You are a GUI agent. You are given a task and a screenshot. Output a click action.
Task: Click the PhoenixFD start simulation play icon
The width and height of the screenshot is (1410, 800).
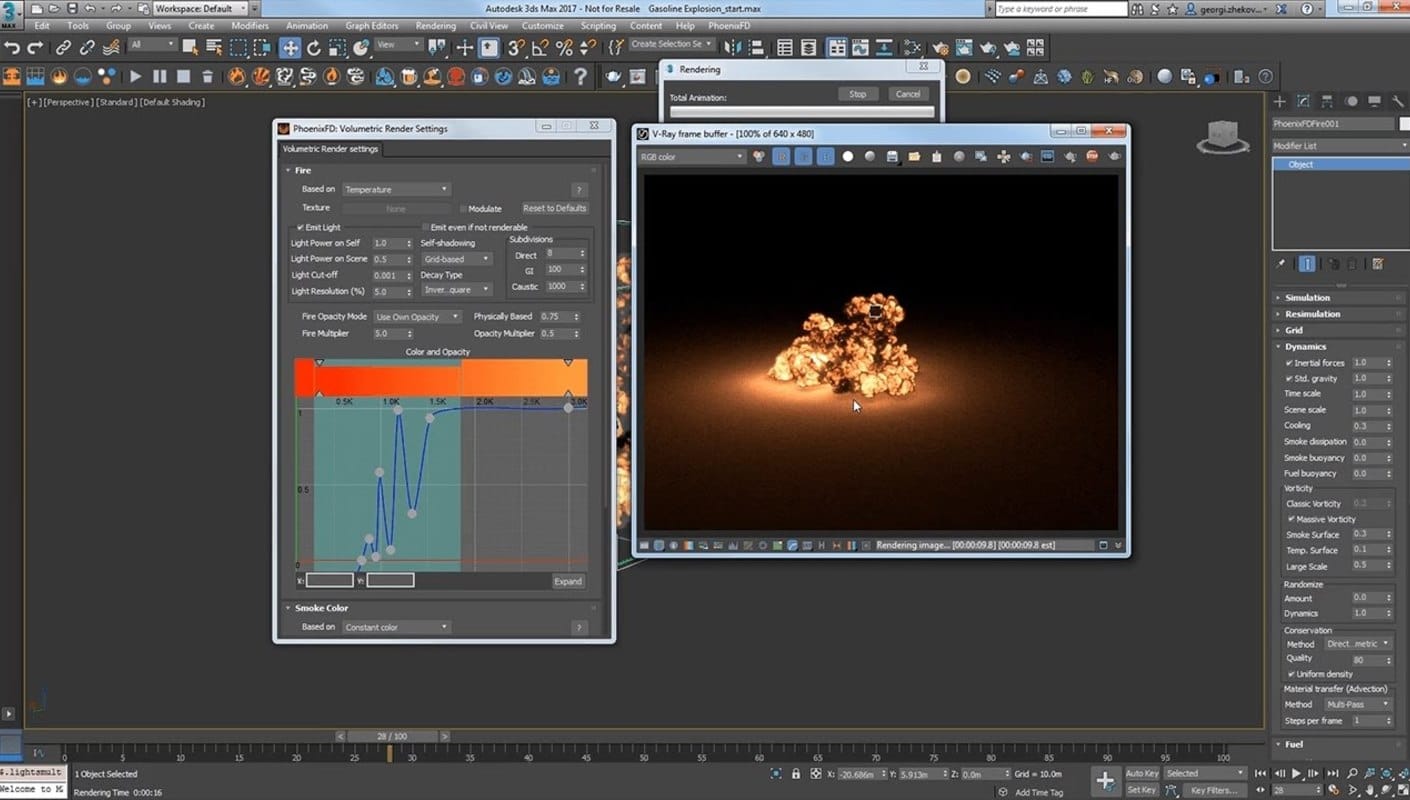tap(135, 76)
